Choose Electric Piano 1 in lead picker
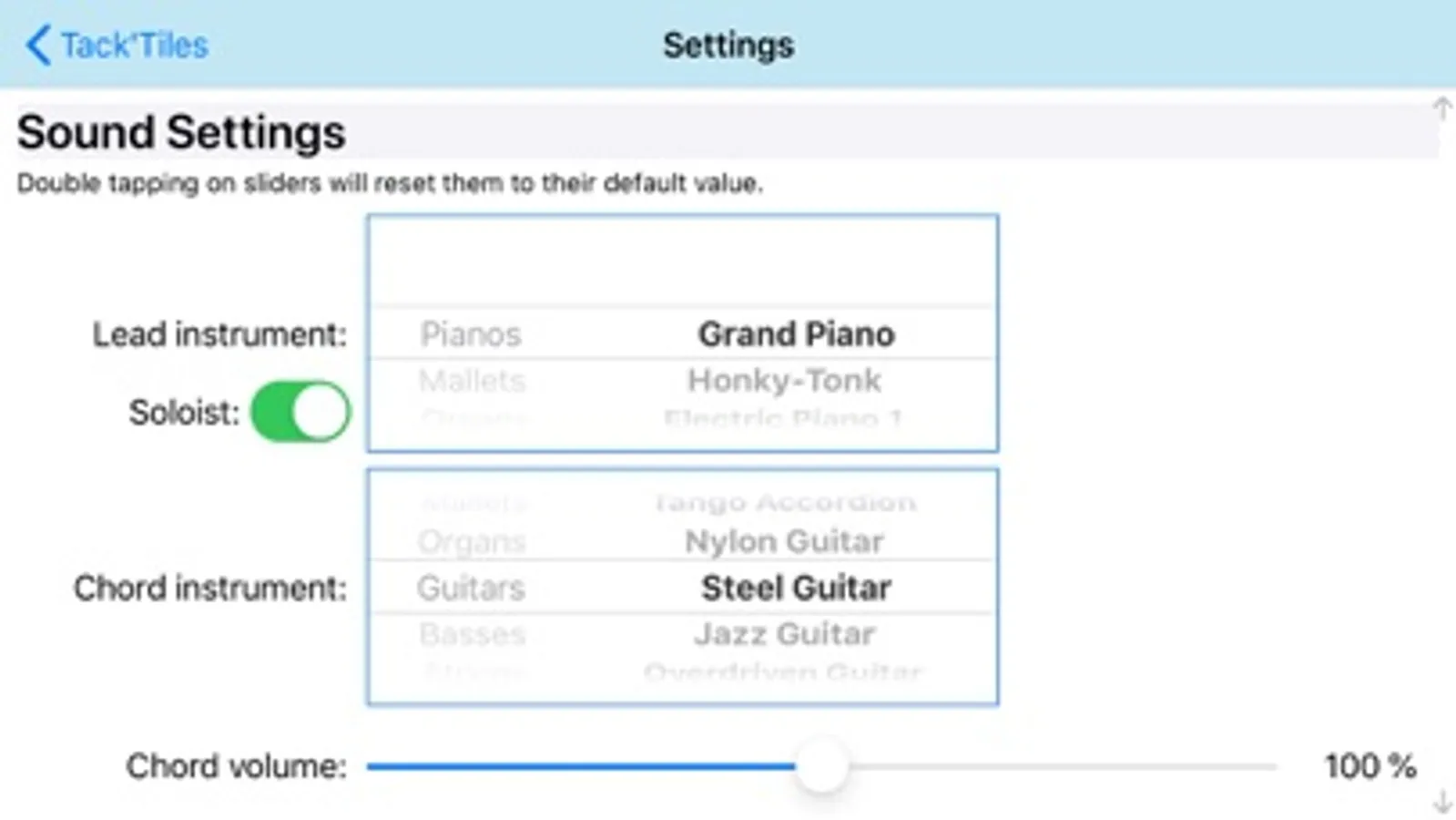Image resolution: width=1456 pixels, height=820 pixels. point(782,419)
